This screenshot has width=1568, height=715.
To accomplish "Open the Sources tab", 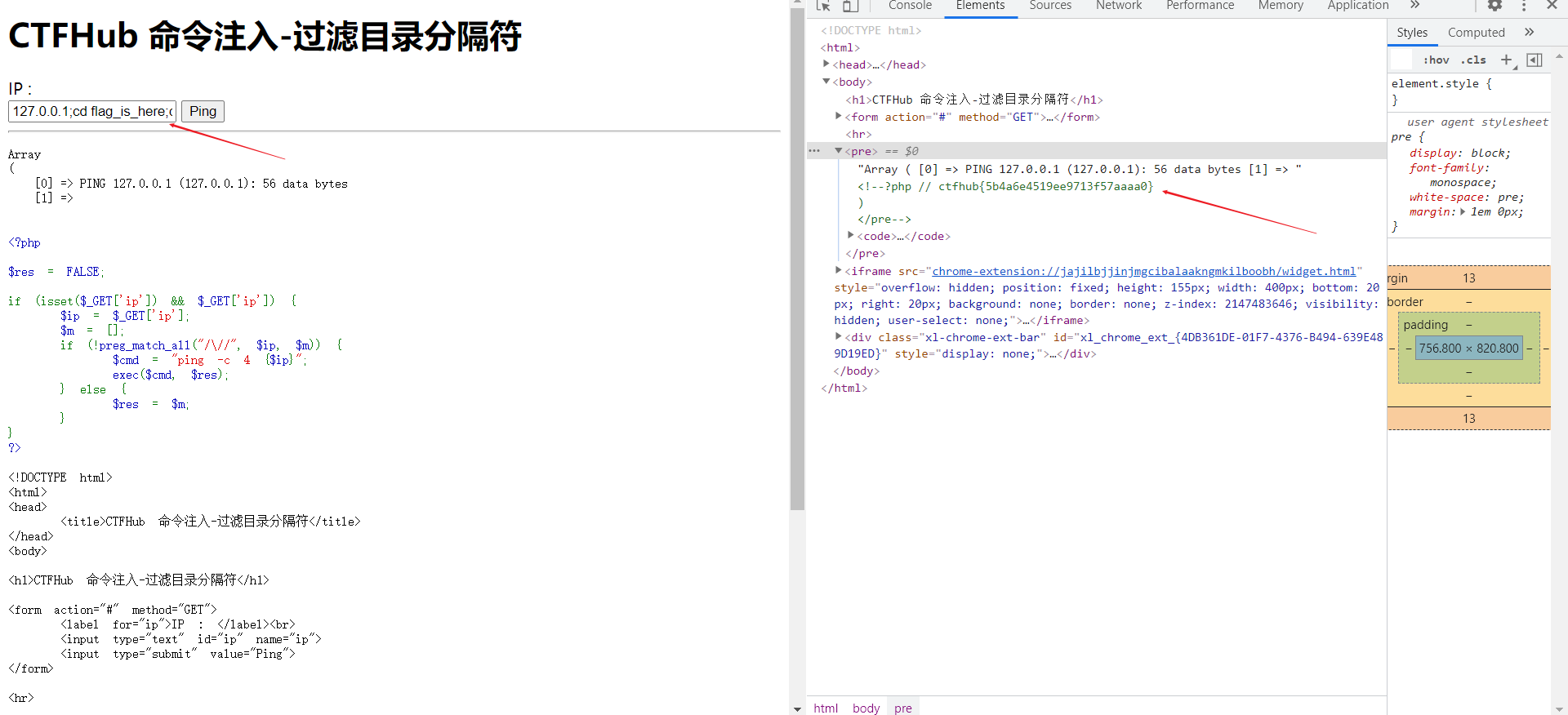I will click(x=1050, y=6).
